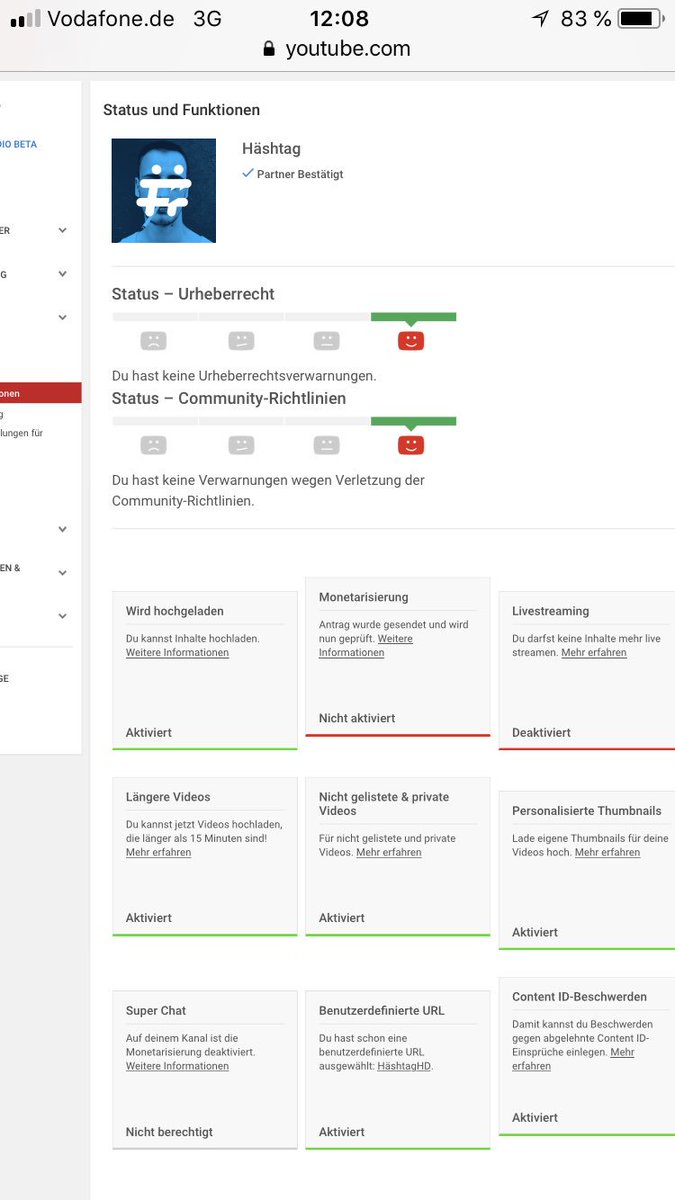
Task: Open the 'lungen für' sidebar entry
Action: coord(22,433)
